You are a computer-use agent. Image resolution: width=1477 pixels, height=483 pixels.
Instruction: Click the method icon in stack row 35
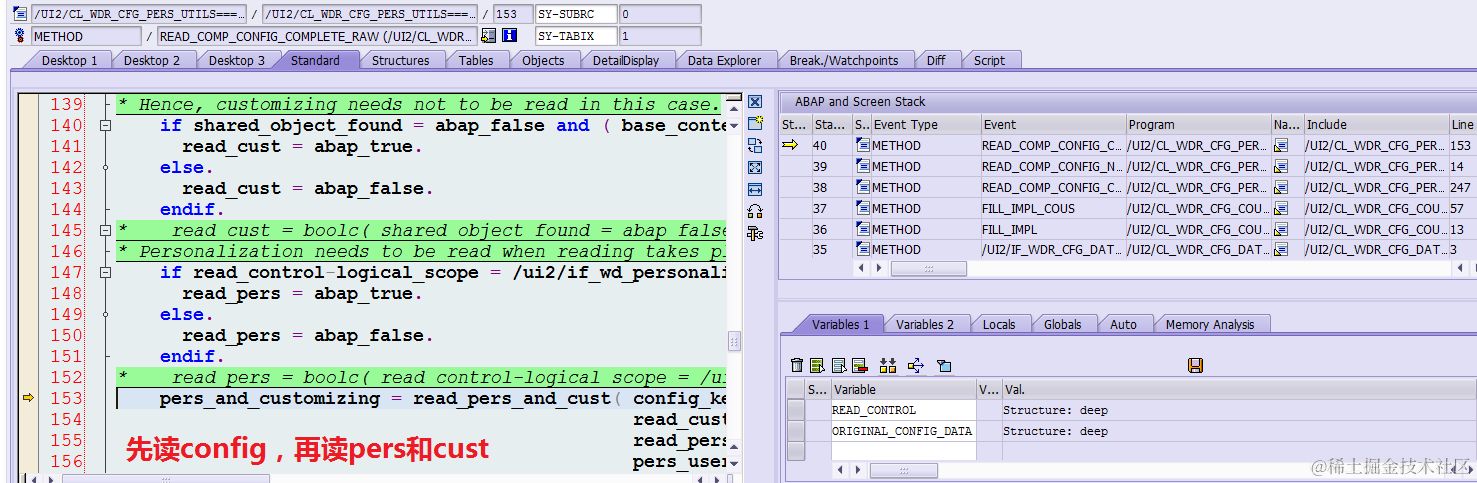tap(863, 250)
